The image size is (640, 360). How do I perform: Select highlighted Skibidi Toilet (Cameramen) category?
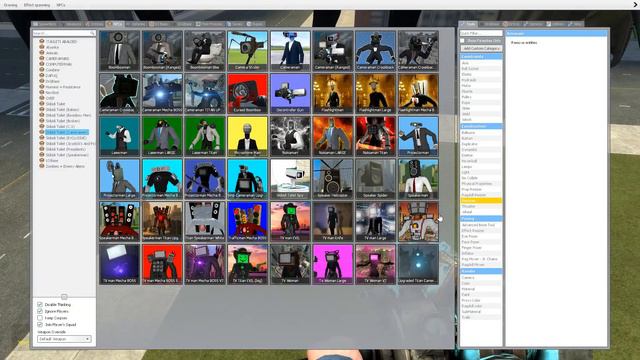pyautogui.click(x=67, y=132)
